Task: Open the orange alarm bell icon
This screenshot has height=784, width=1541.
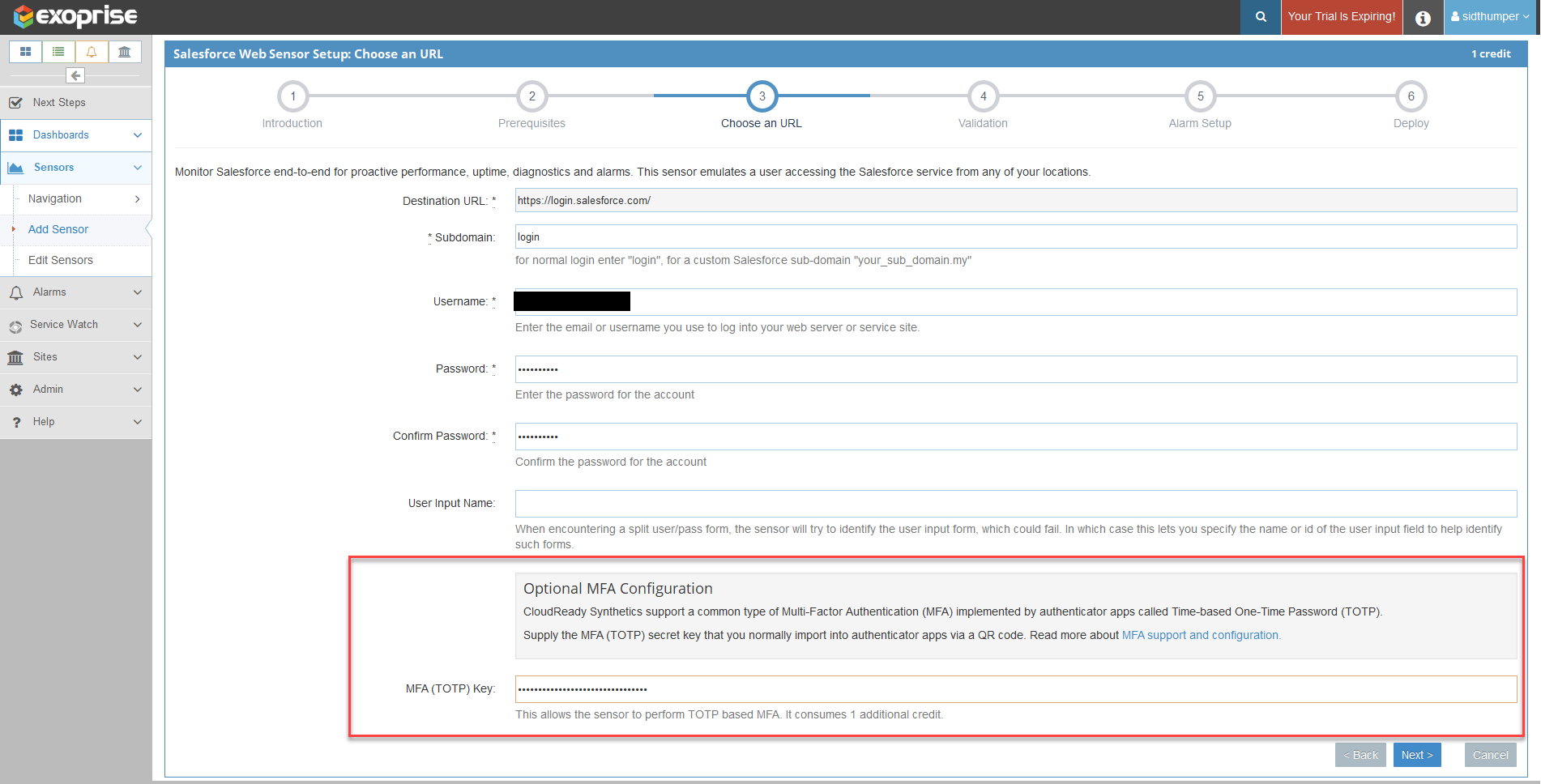Action: tap(91, 51)
